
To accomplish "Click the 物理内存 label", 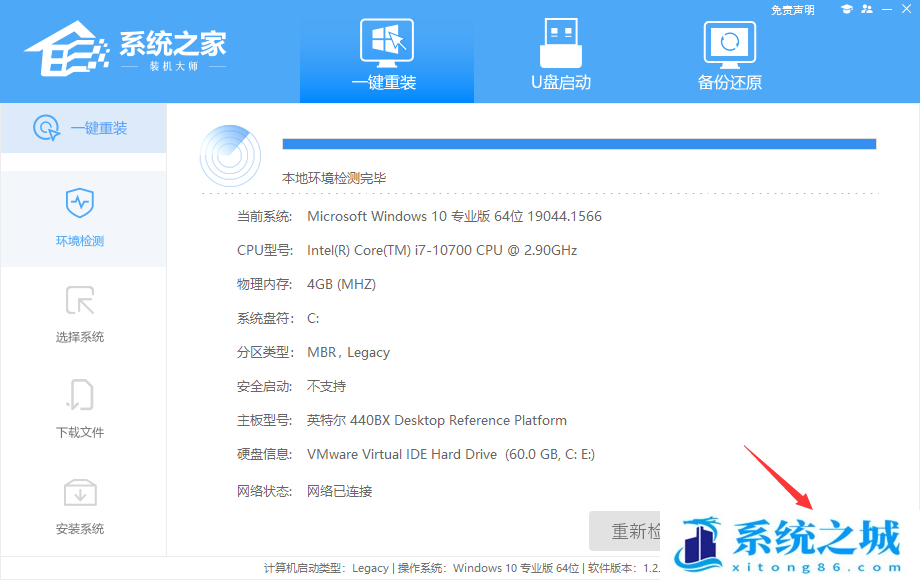I will pos(265,284).
